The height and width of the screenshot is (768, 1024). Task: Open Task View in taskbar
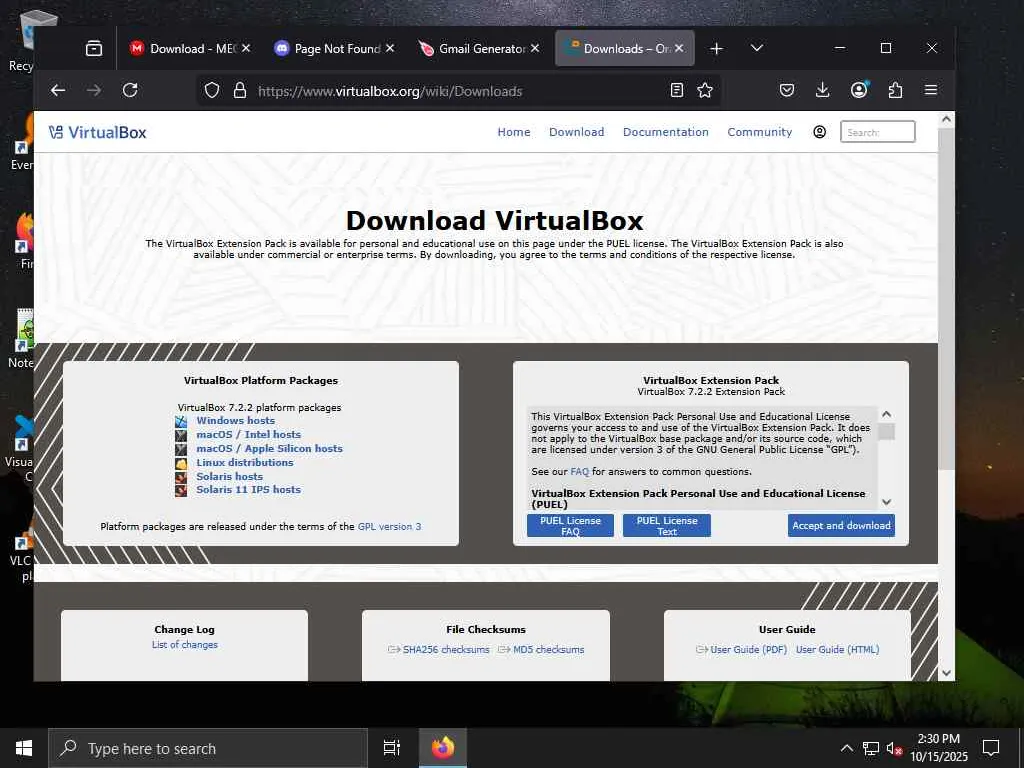coord(392,748)
